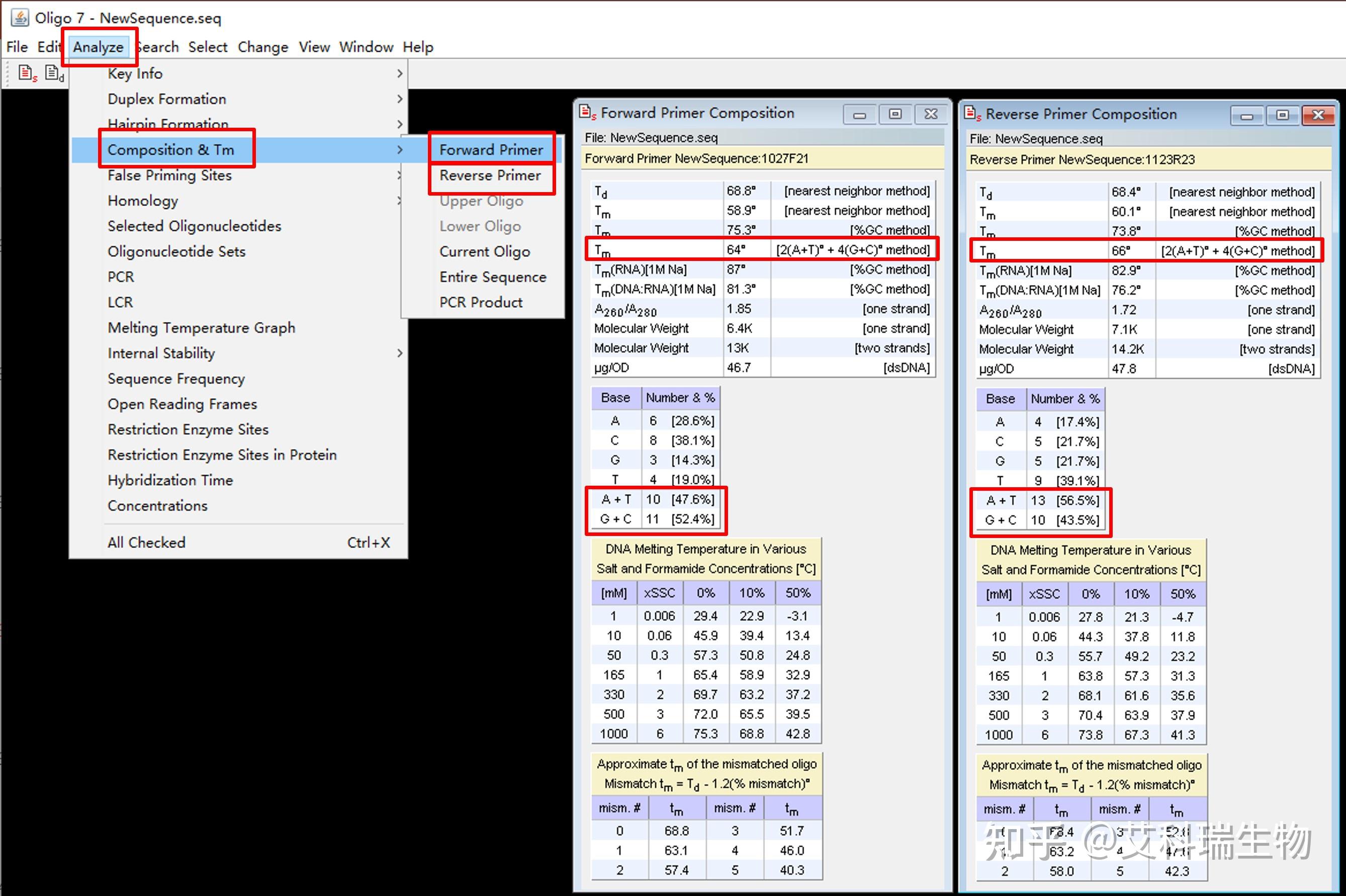Click reverse primer A + T row 56.5%
Image resolution: width=1346 pixels, height=896 pixels.
point(1041,501)
